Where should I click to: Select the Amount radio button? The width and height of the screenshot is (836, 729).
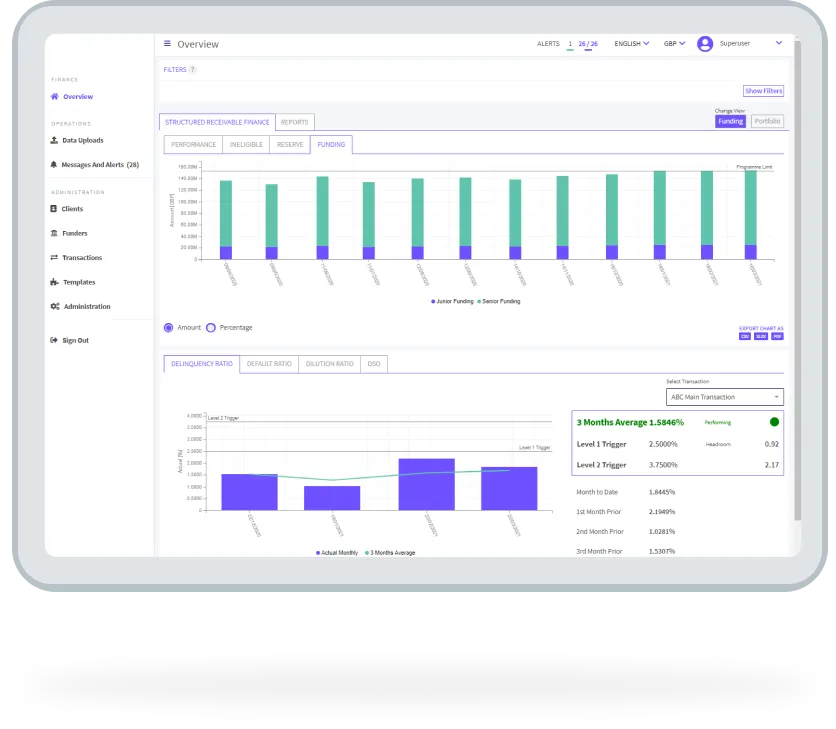[x=169, y=328]
